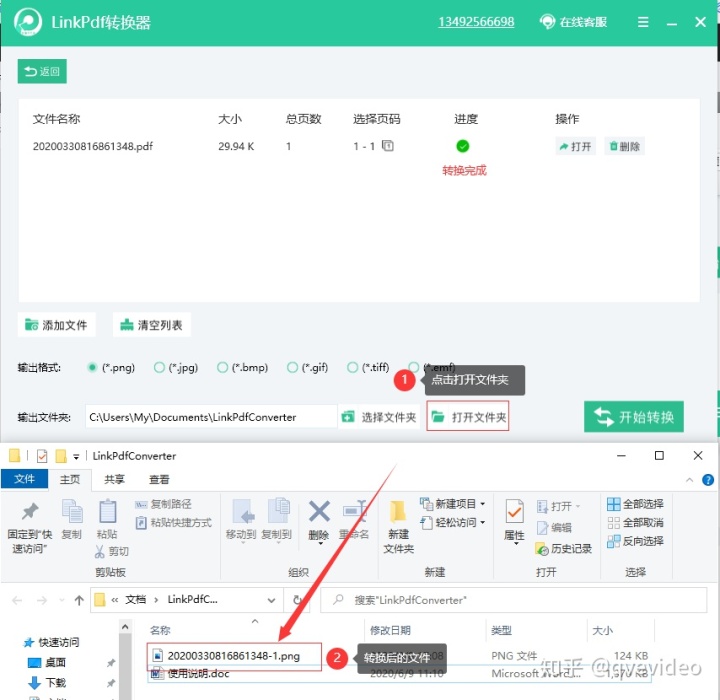Open 在线客服 online support
Viewport: 720px width, 700px height.
(574, 22)
